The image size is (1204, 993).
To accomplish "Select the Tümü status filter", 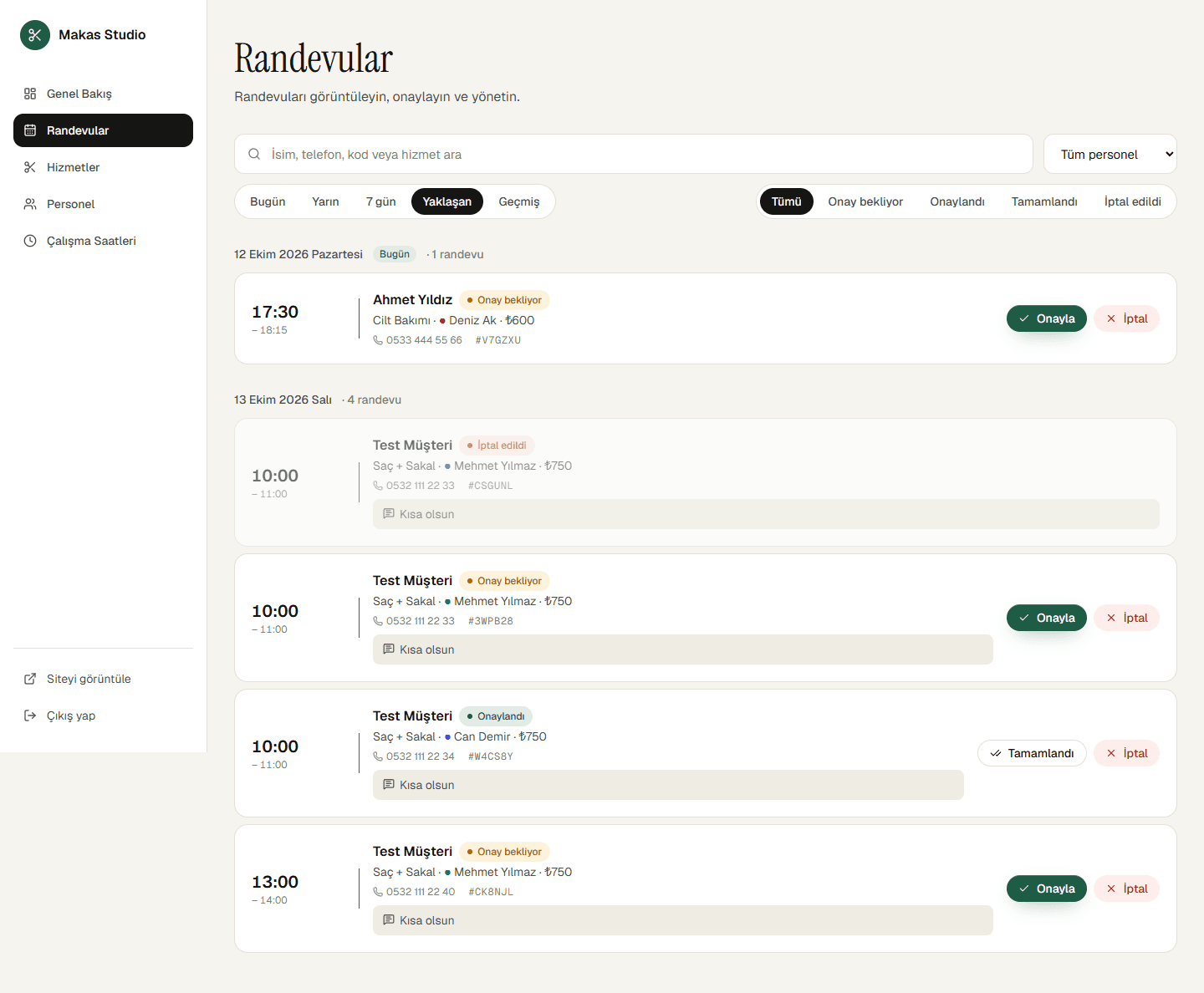I will (787, 201).
